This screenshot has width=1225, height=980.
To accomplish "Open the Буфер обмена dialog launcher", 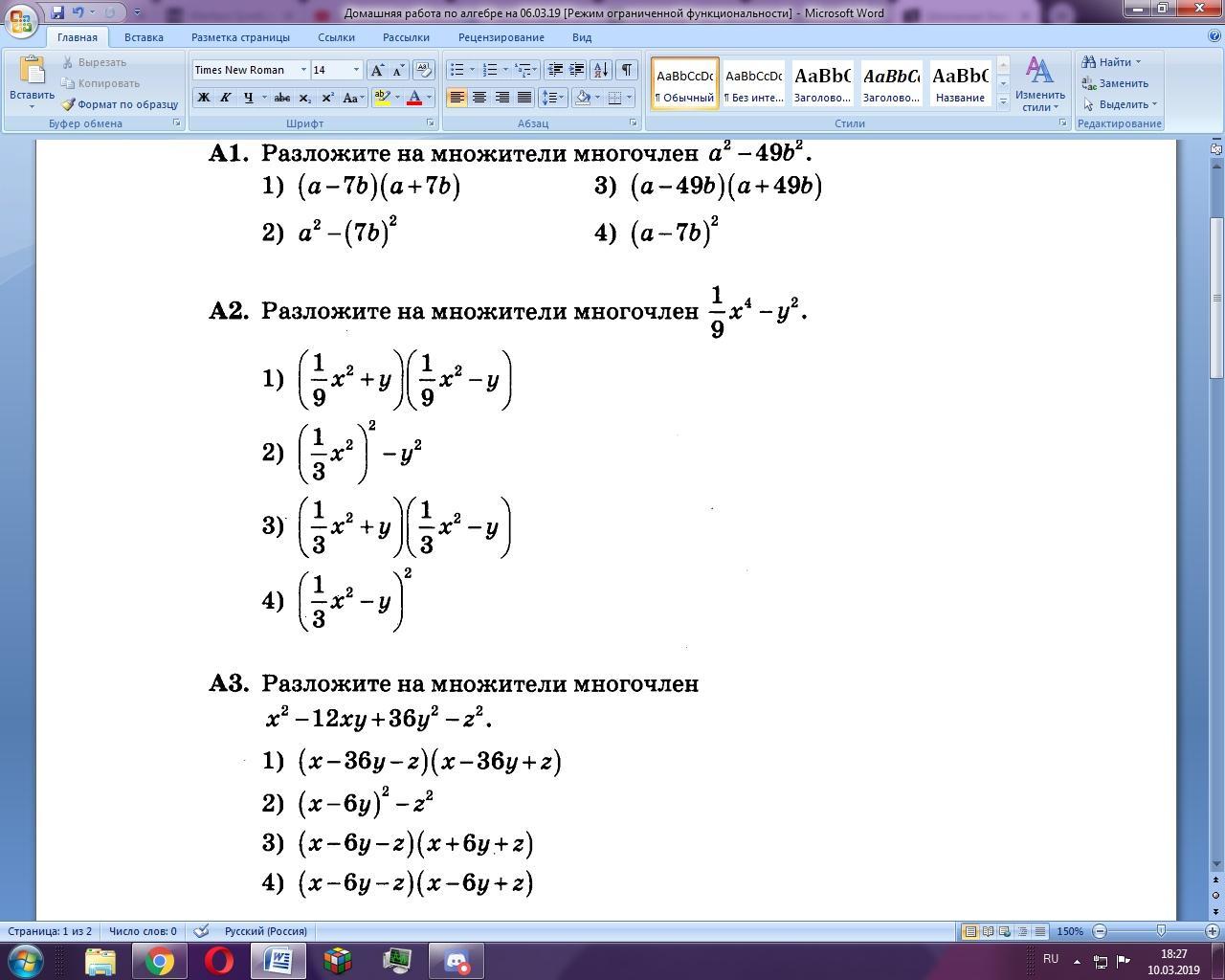I will click(176, 123).
